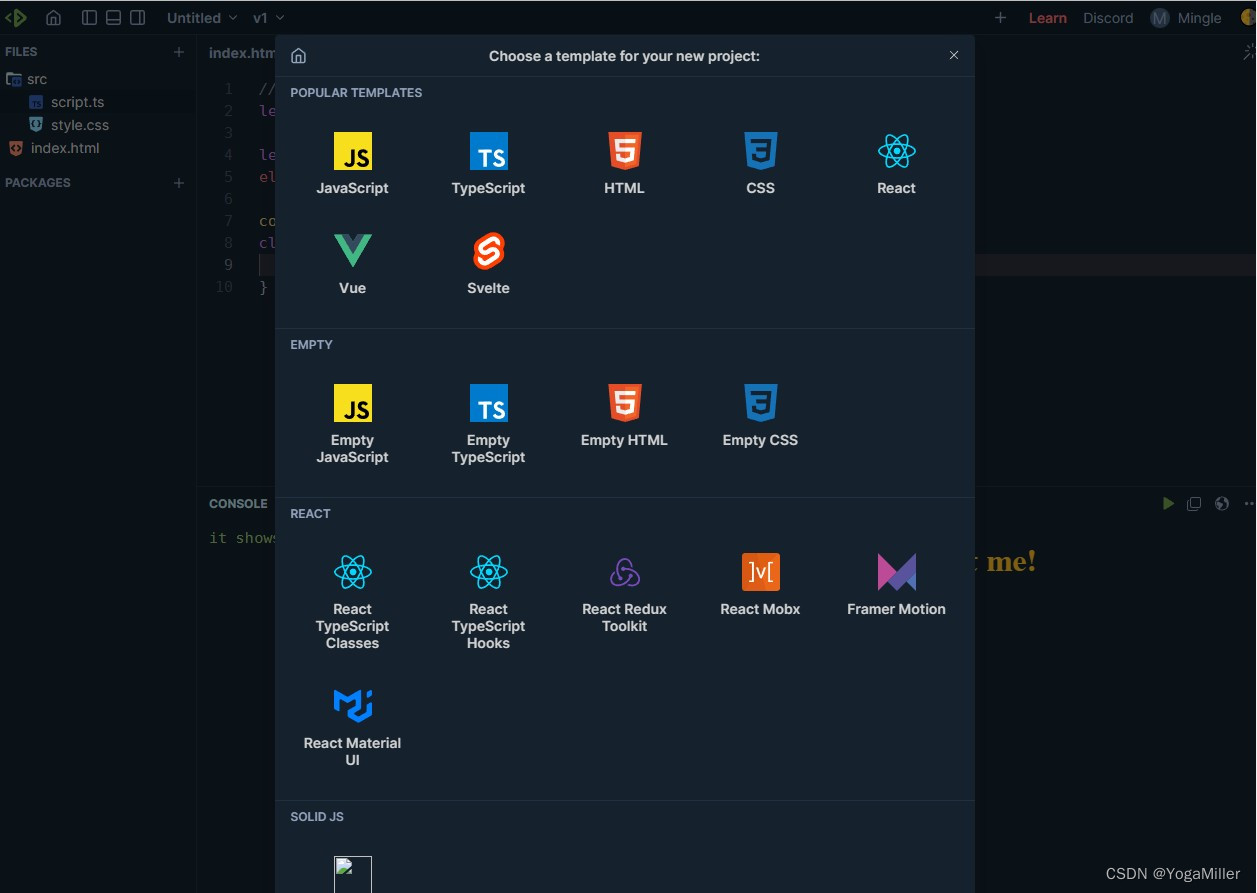Select the CSS template under Popular Templates
Image resolution: width=1257 pixels, height=893 pixels.
tap(760, 164)
